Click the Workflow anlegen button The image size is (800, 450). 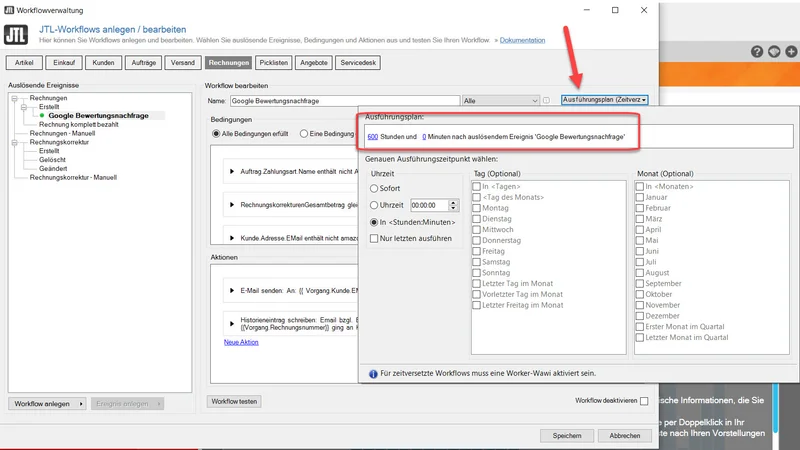[x=47, y=404]
